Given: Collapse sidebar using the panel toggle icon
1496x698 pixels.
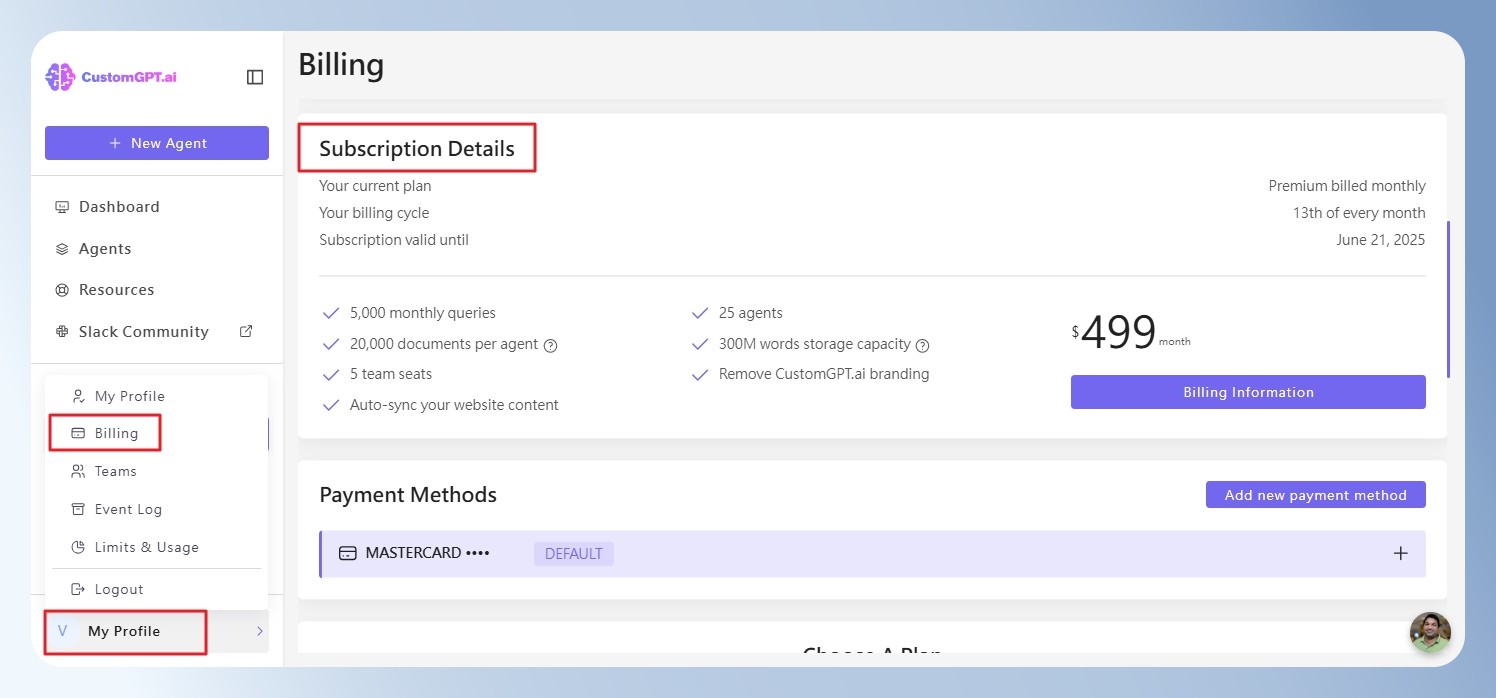Looking at the screenshot, I should [x=255, y=77].
